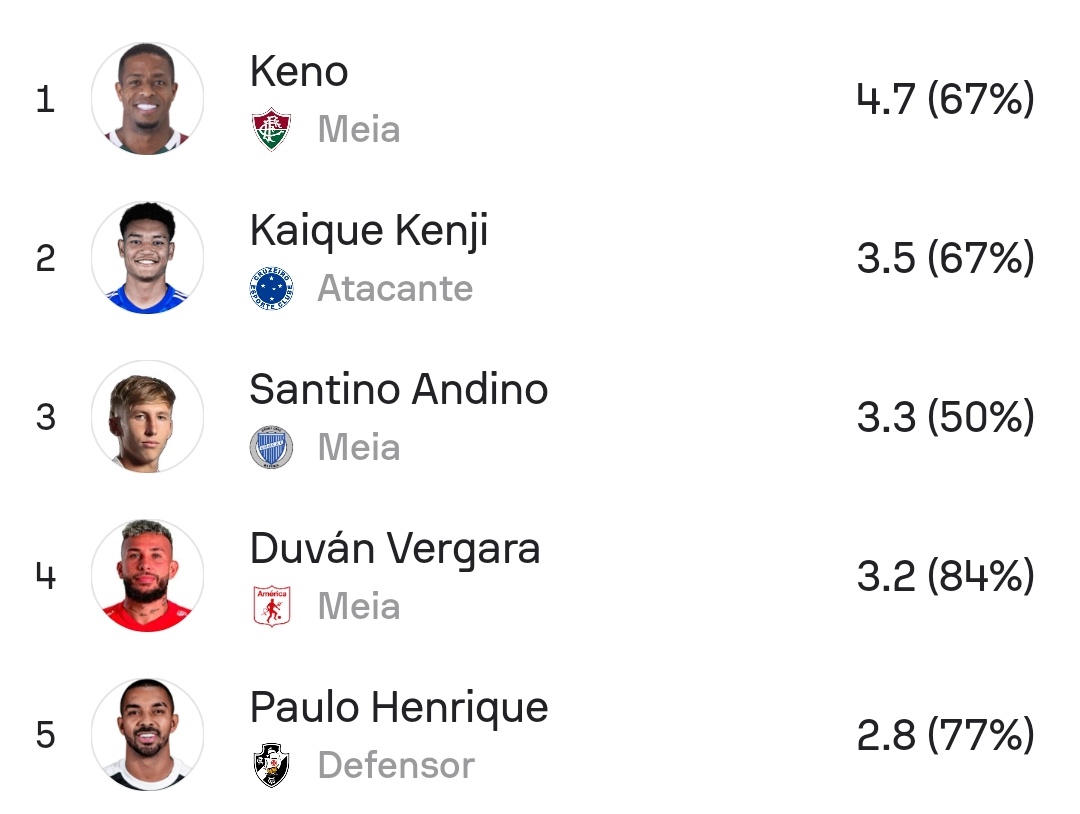Click the Vasco da Gama crest
The image size is (1080, 814).
click(271, 766)
